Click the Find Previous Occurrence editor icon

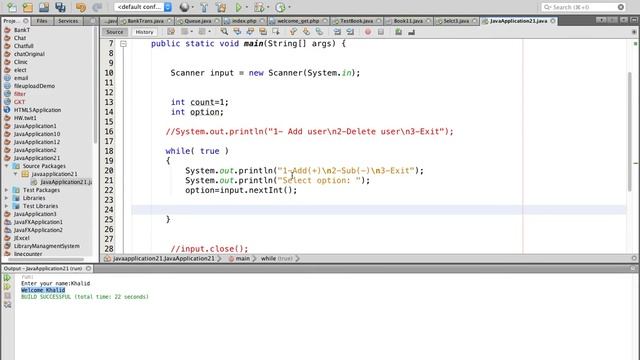click(237, 32)
